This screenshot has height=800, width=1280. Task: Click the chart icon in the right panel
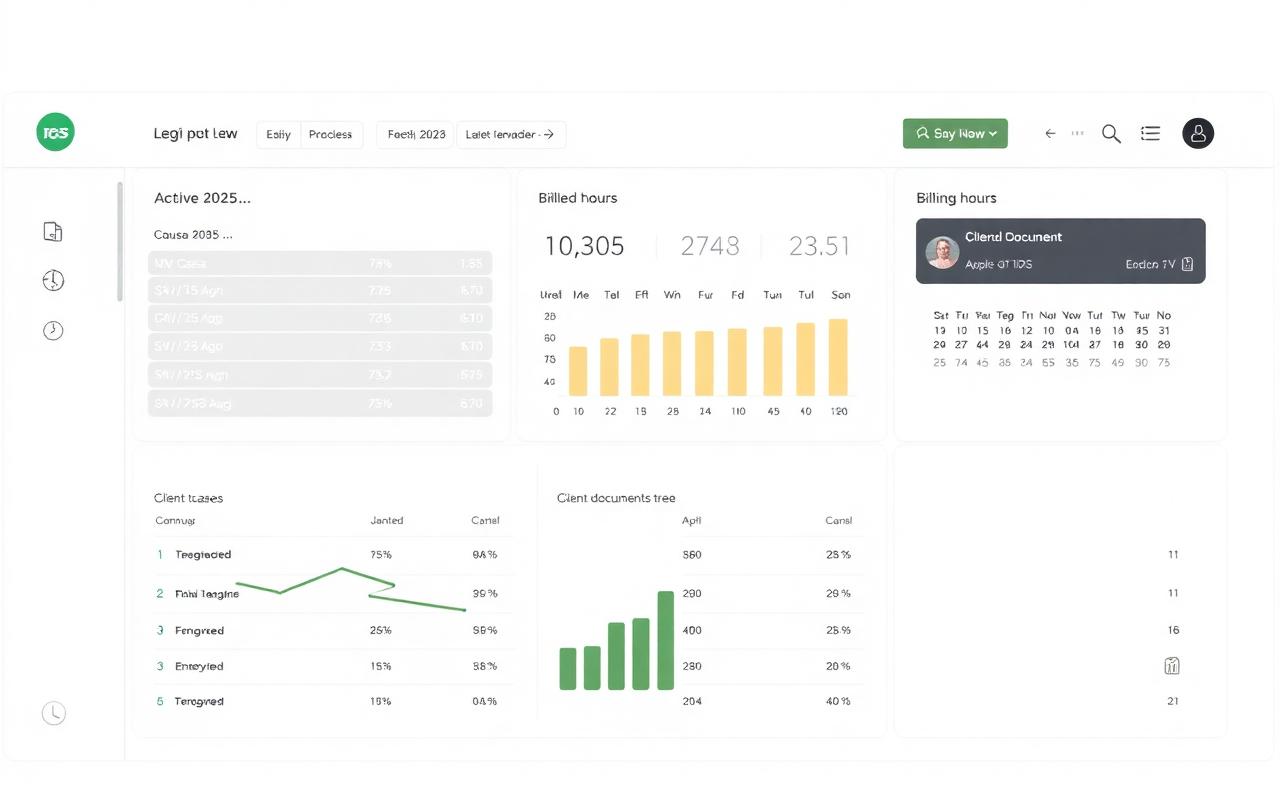pyautogui.click(x=1172, y=666)
